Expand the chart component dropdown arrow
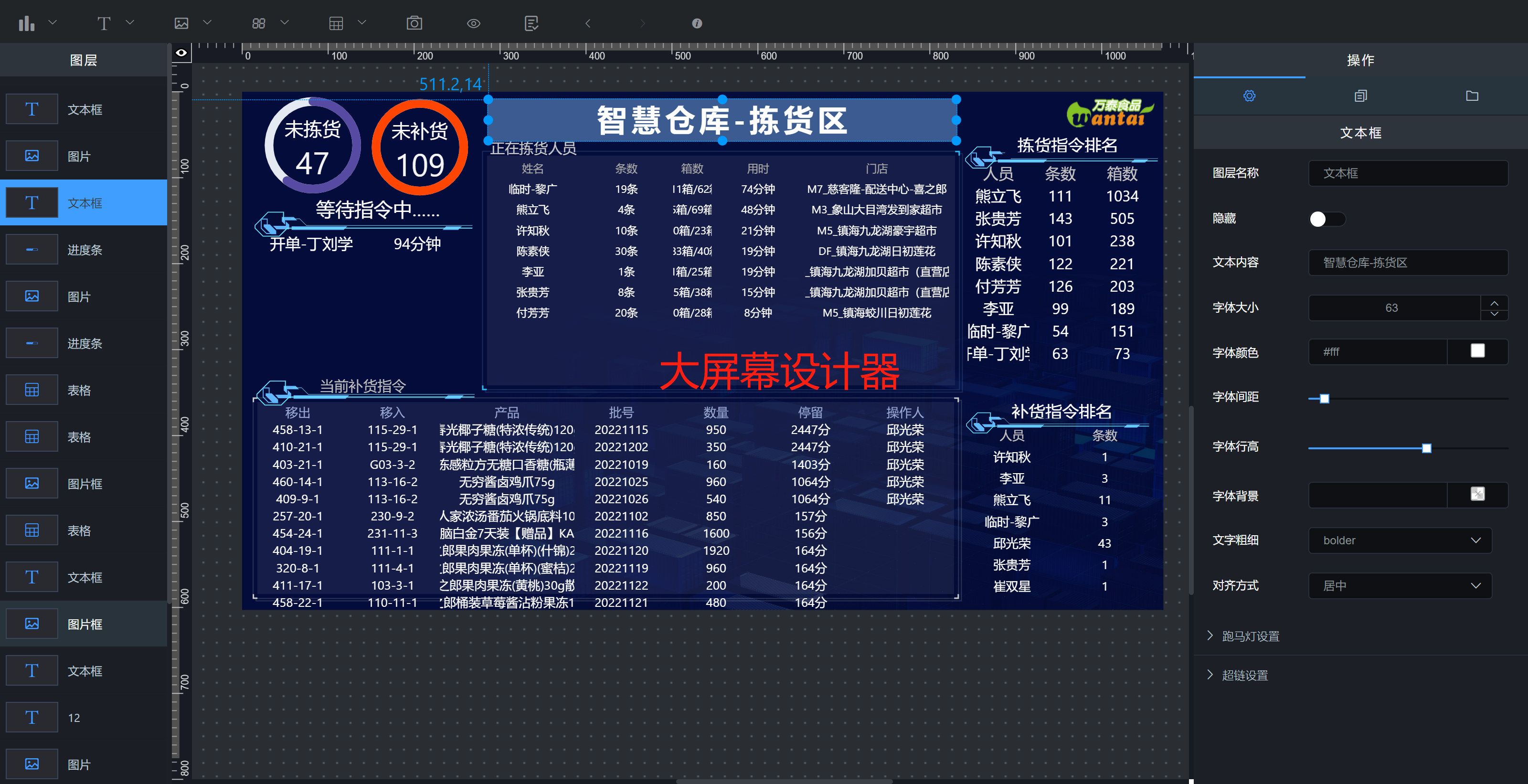Image resolution: width=1528 pixels, height=784 pixels. [x=52, y=22]
